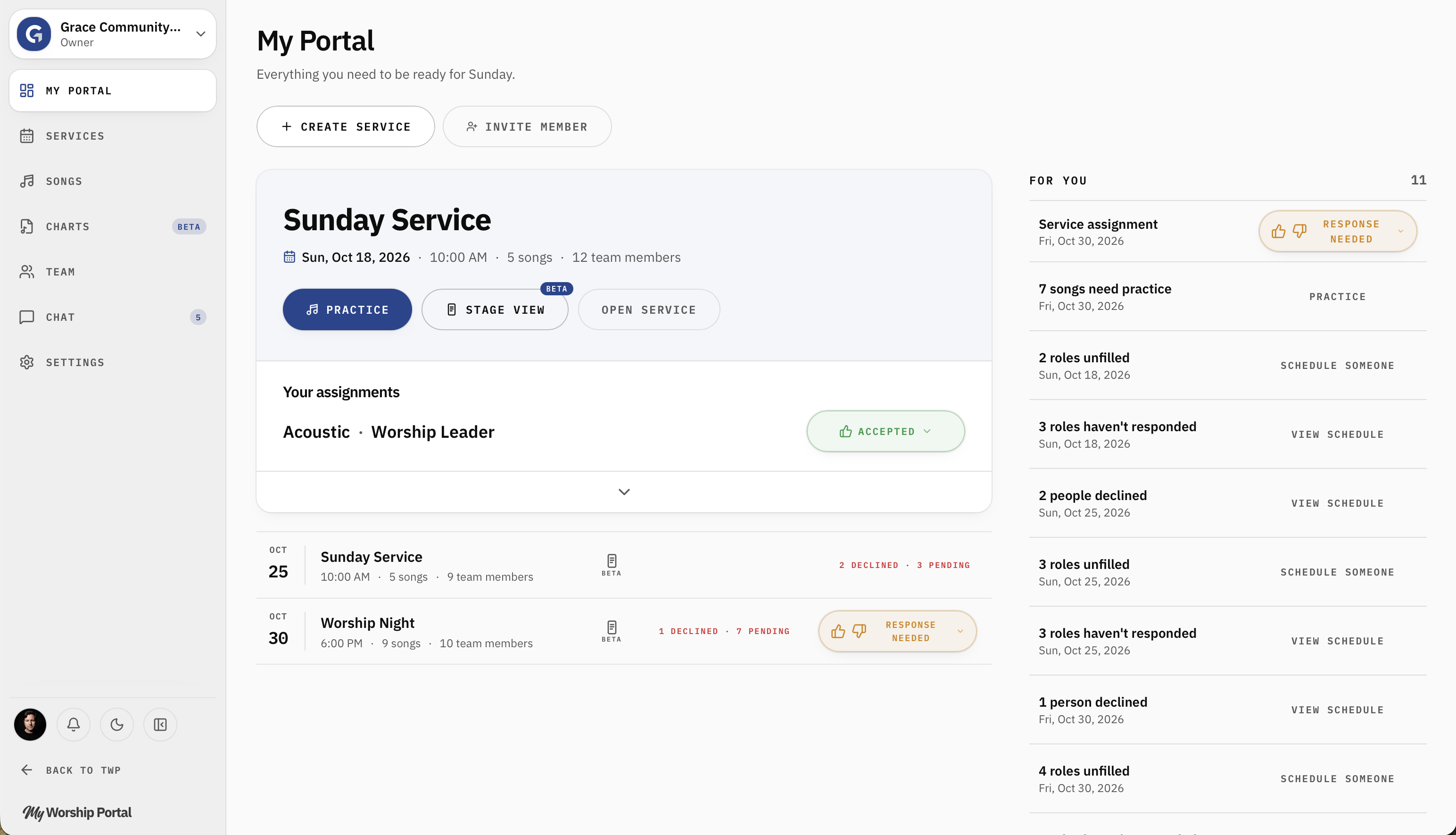The width and height of the screenshot is (1456, 835).
Task: View schedule for 2 people declined
Action: coord(1337,503)
